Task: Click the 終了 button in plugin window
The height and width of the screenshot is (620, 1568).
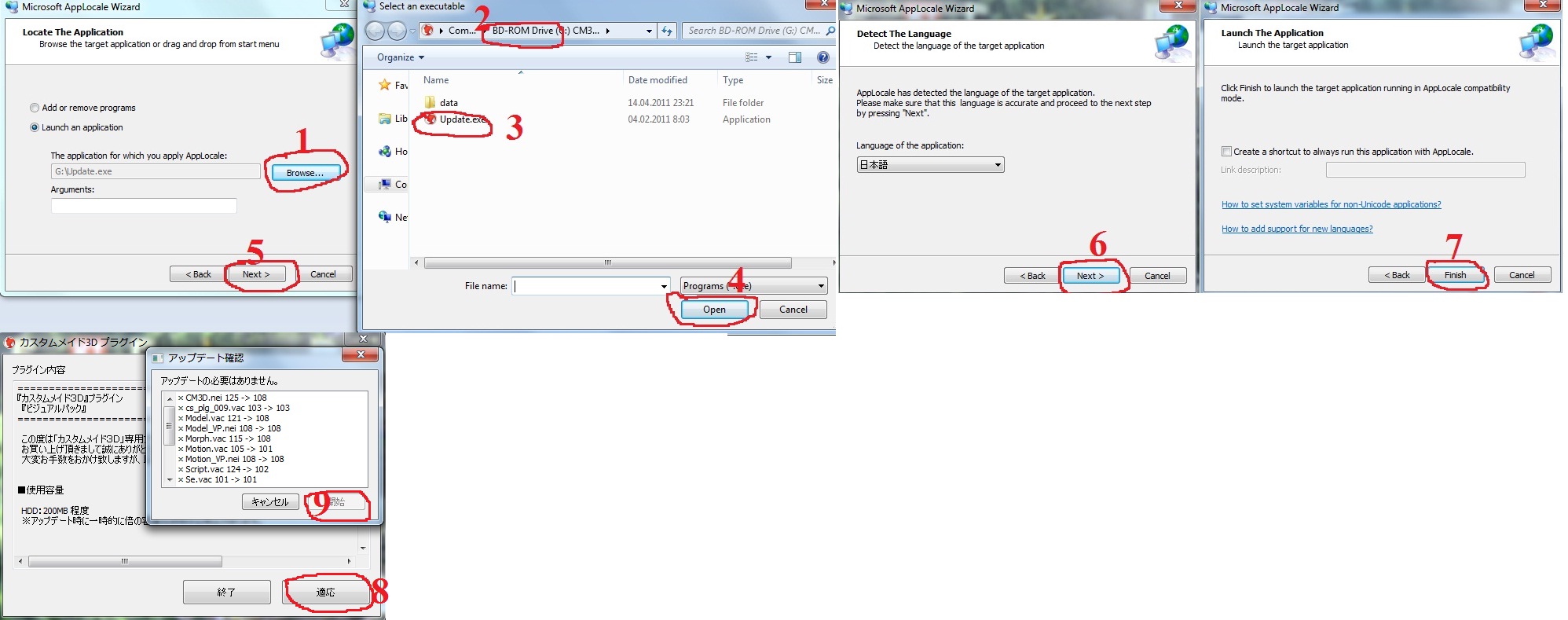Action: [226, 592]
